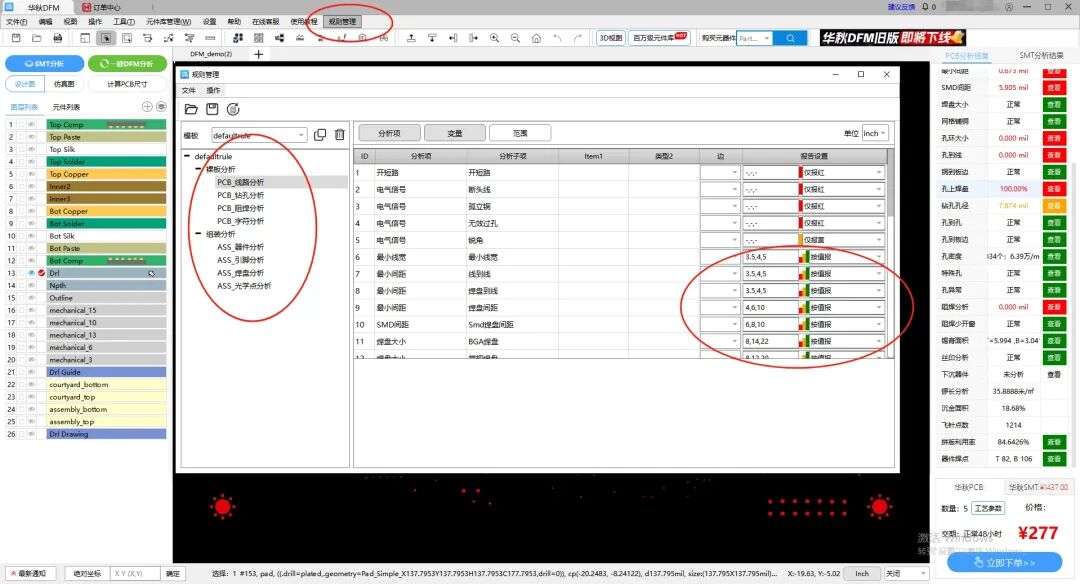Image resolution: width=1080 pixels, height=584 pixels.
Task: Click the export upload arrow icon
Action: 411,38
